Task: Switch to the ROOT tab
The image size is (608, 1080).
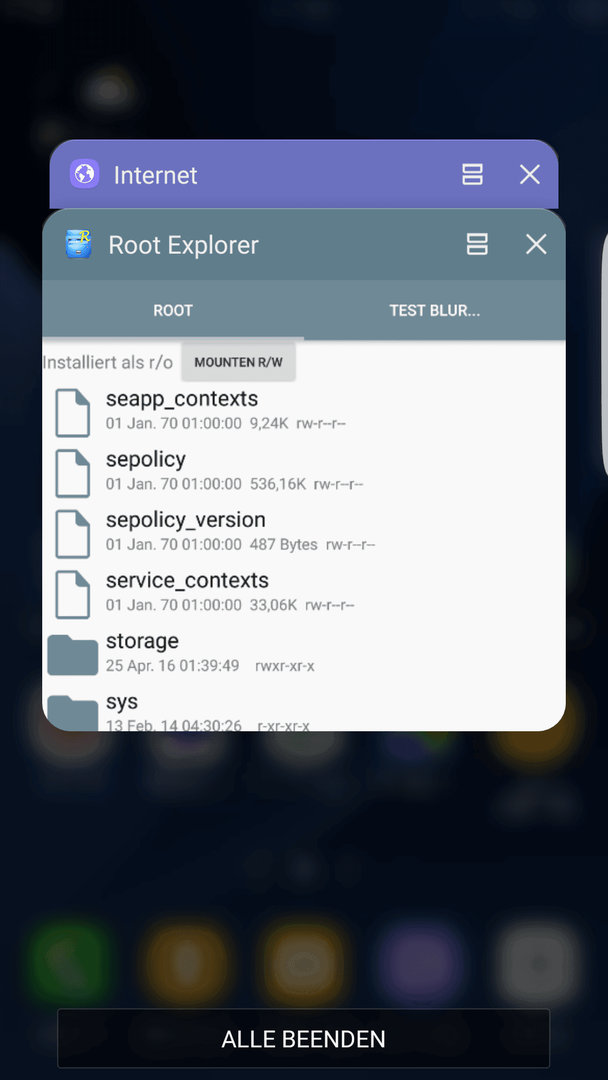Action: [x=173, y=311]
